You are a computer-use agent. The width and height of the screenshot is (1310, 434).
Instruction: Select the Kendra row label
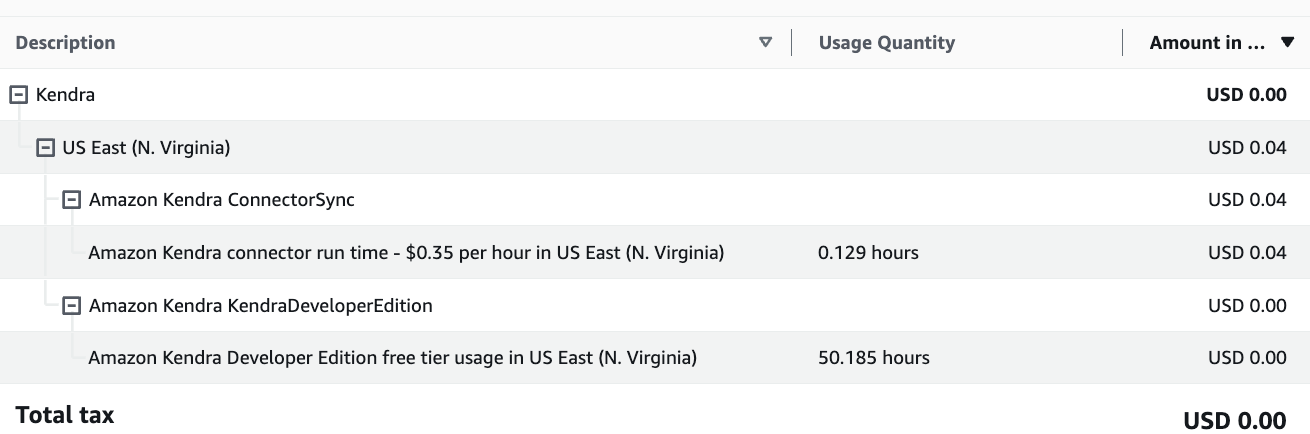tap(65, 95)
